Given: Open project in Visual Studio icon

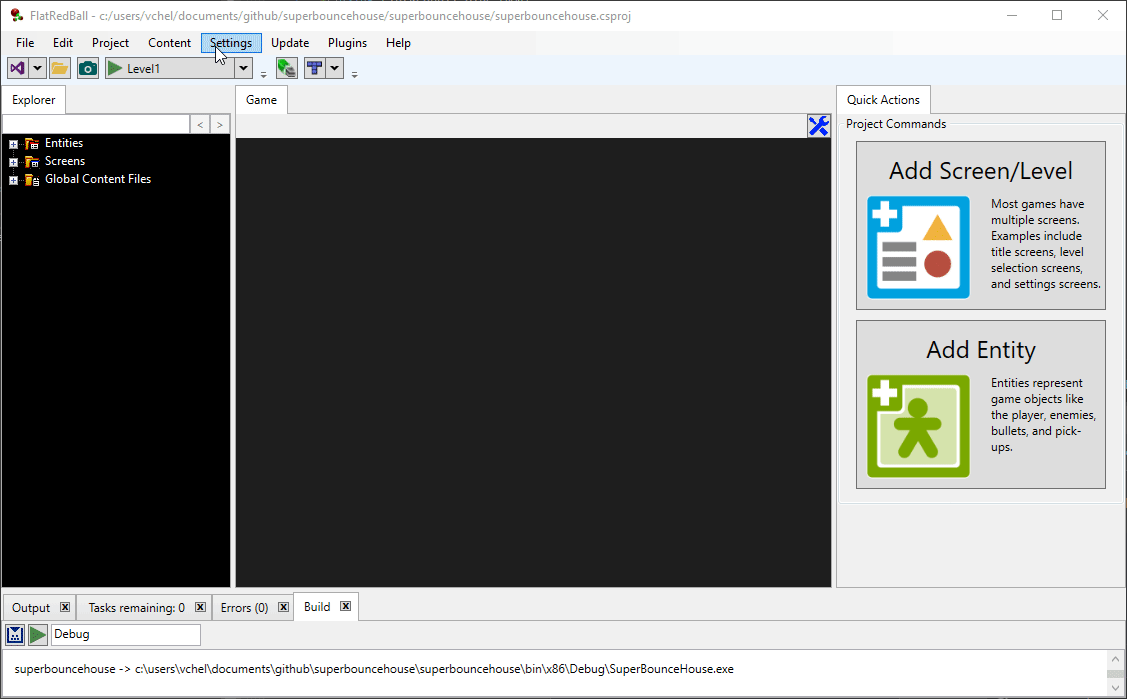Looking at the screenshot, I should 17,68.
